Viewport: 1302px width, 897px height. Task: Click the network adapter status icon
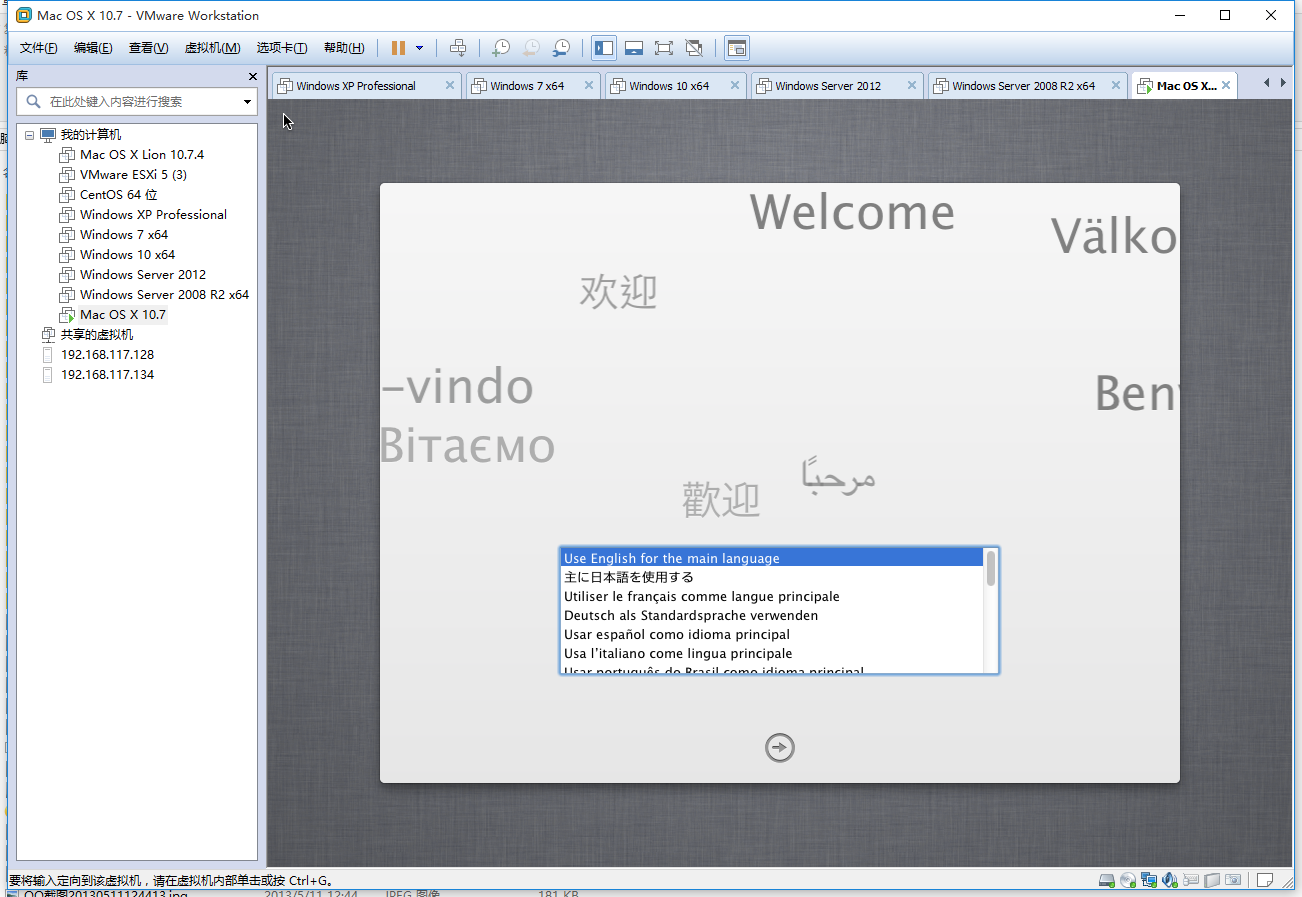point(1149,880)
